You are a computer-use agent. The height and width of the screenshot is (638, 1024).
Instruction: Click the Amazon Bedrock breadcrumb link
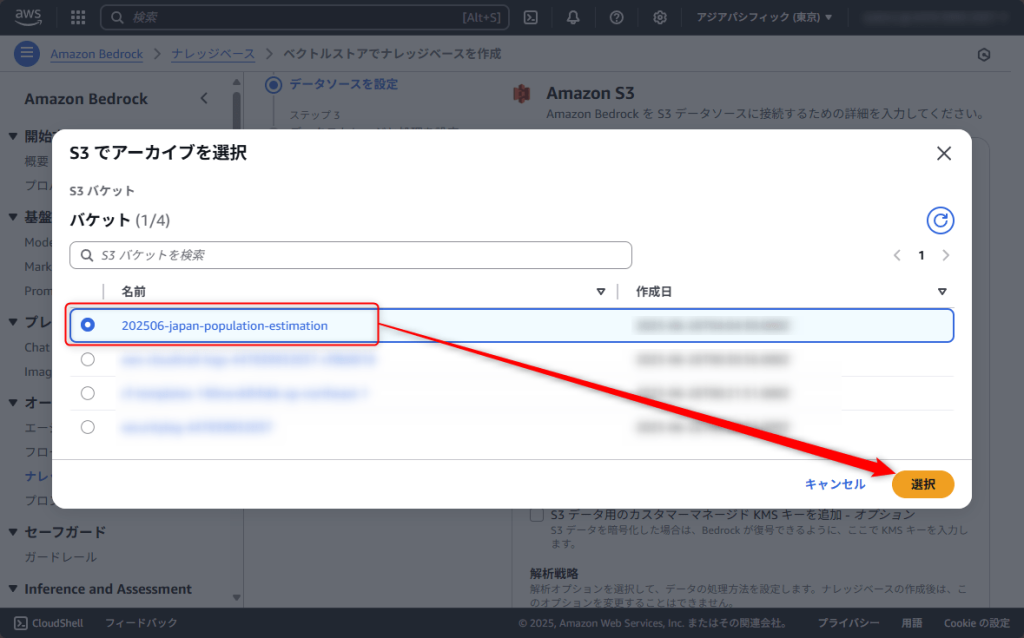coord(97,54)
